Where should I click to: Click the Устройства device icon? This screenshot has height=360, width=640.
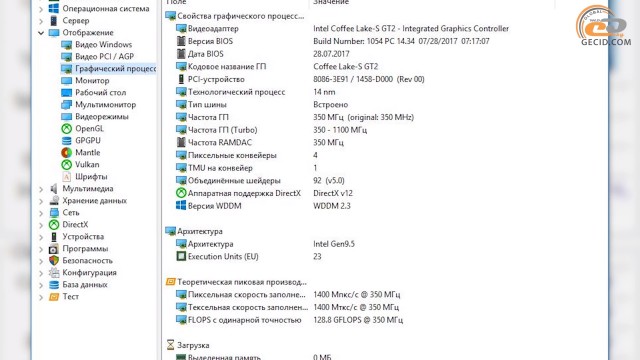pos(54,237)
